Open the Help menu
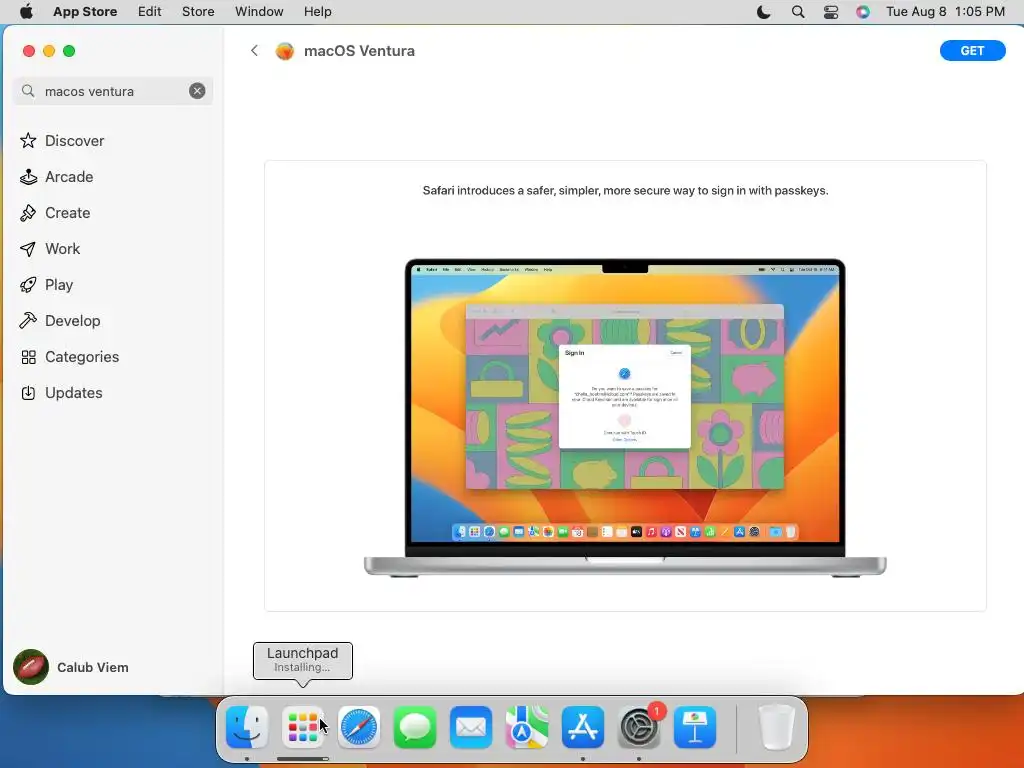The width and height of the screenshot is (1024, 768). (x=317, y=12)
